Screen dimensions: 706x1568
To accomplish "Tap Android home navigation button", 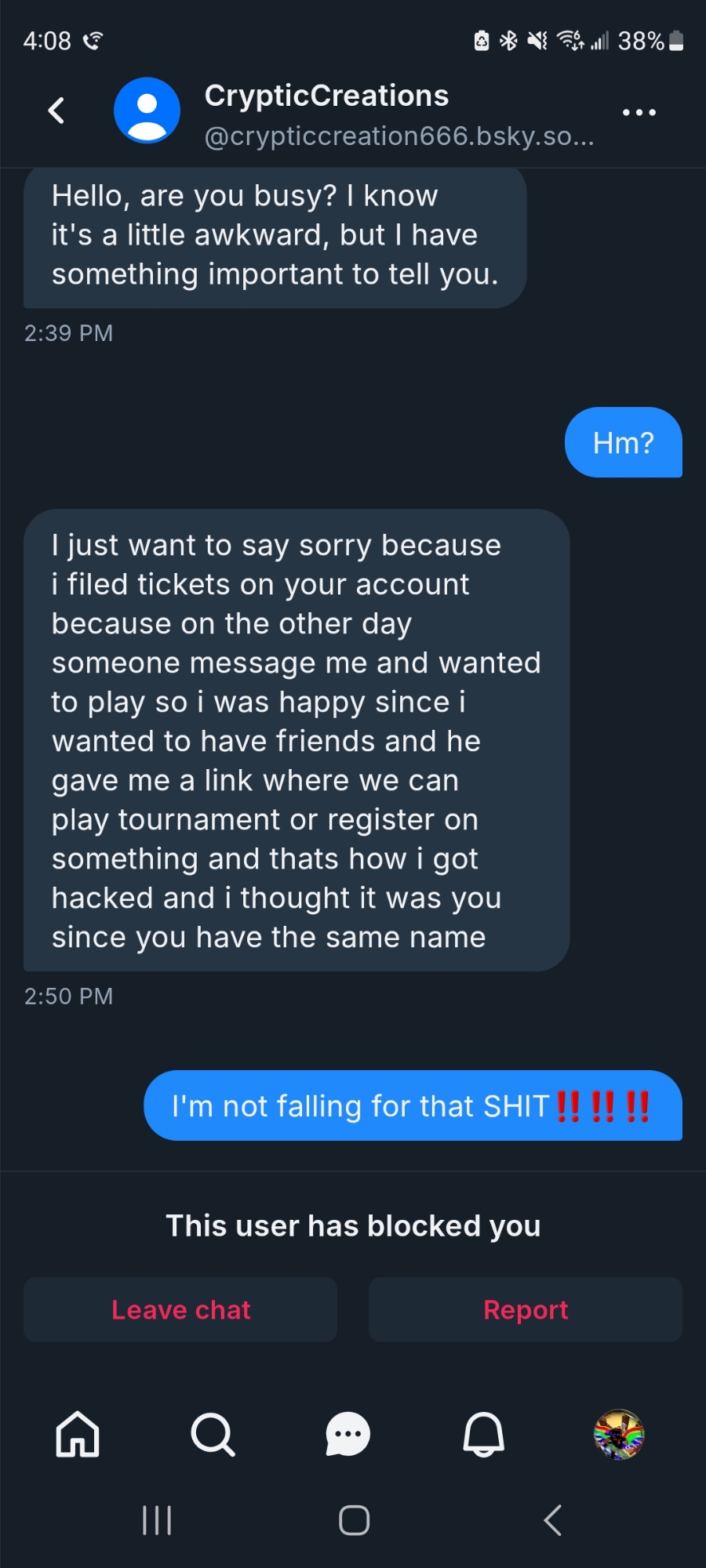I will pos(354,1520).
